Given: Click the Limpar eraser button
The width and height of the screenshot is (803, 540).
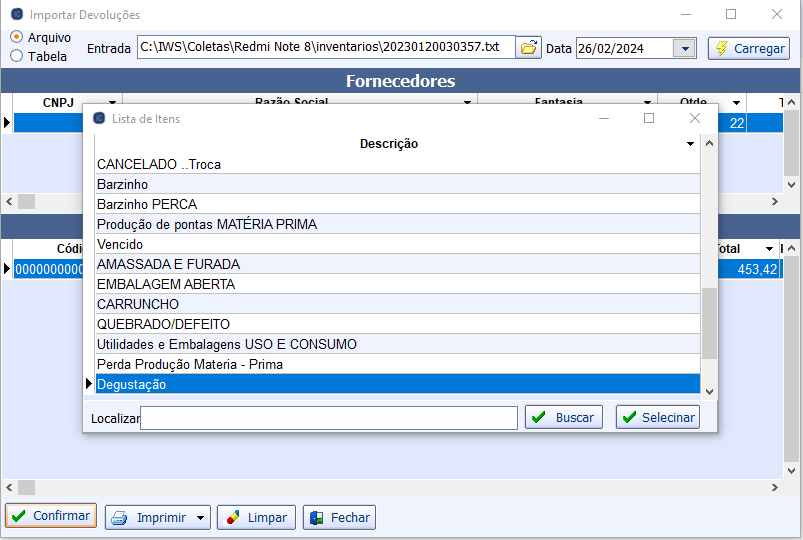Looking at the screenshot, I should click(x=256, y=517).
